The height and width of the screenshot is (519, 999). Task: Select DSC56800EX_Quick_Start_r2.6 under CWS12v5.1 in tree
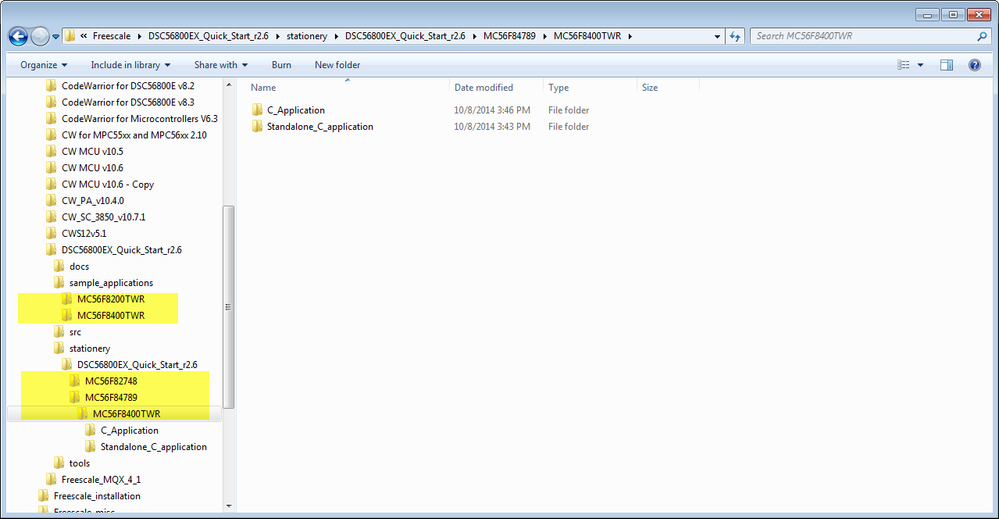(x=122, y=250)
